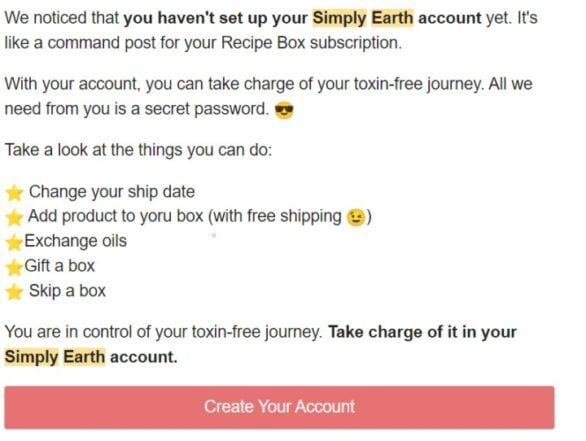Click the Gift a box list item

59,266
